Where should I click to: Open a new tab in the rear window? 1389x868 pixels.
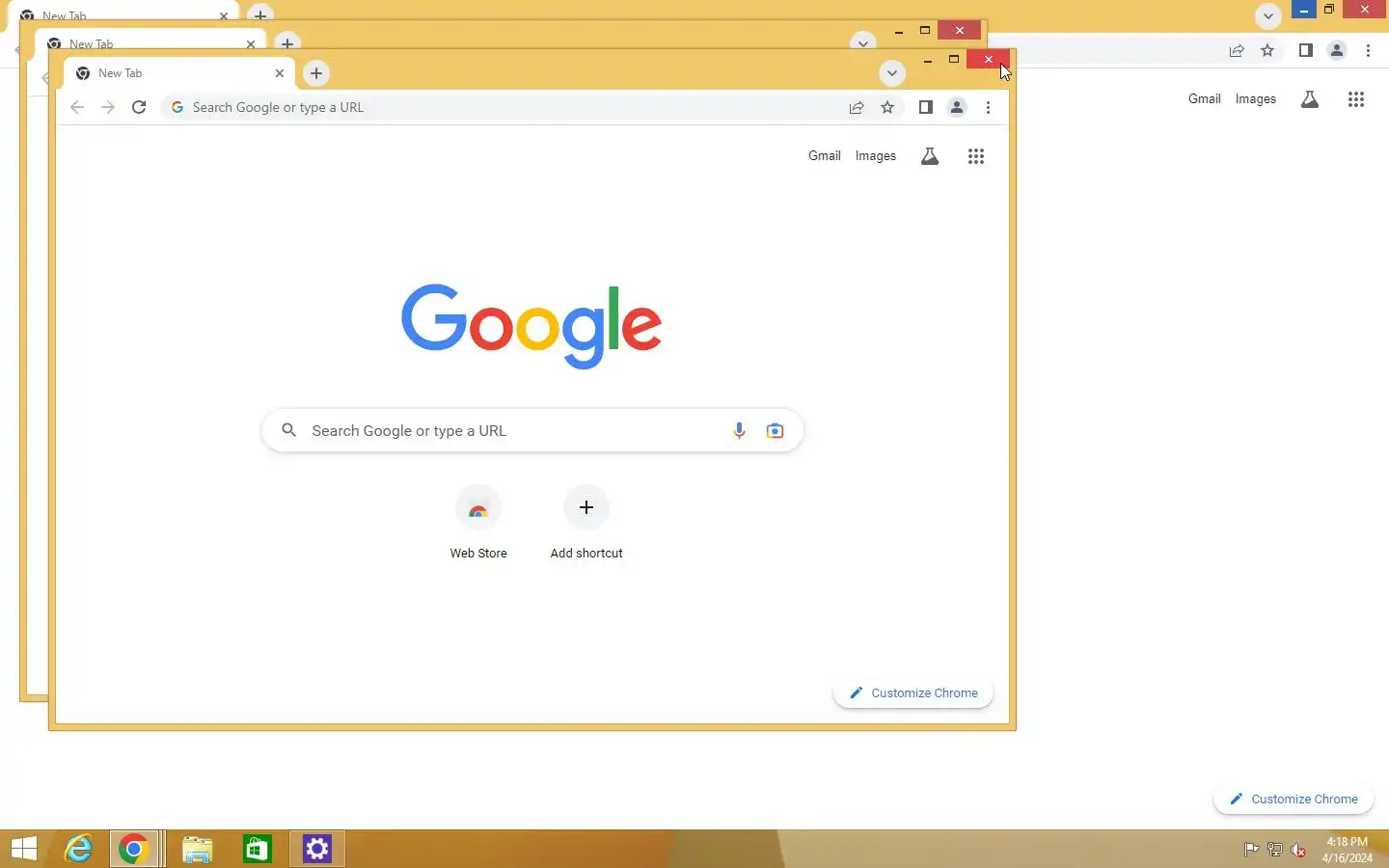pyautogui.click(x=260, y=14)
